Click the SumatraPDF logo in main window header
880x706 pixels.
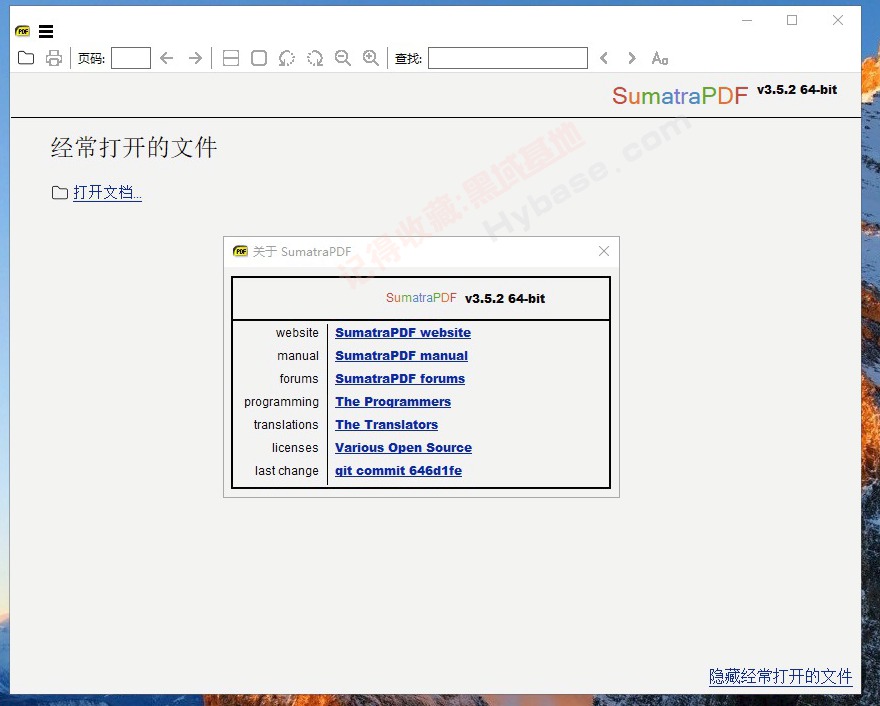(x=680, y=95)
